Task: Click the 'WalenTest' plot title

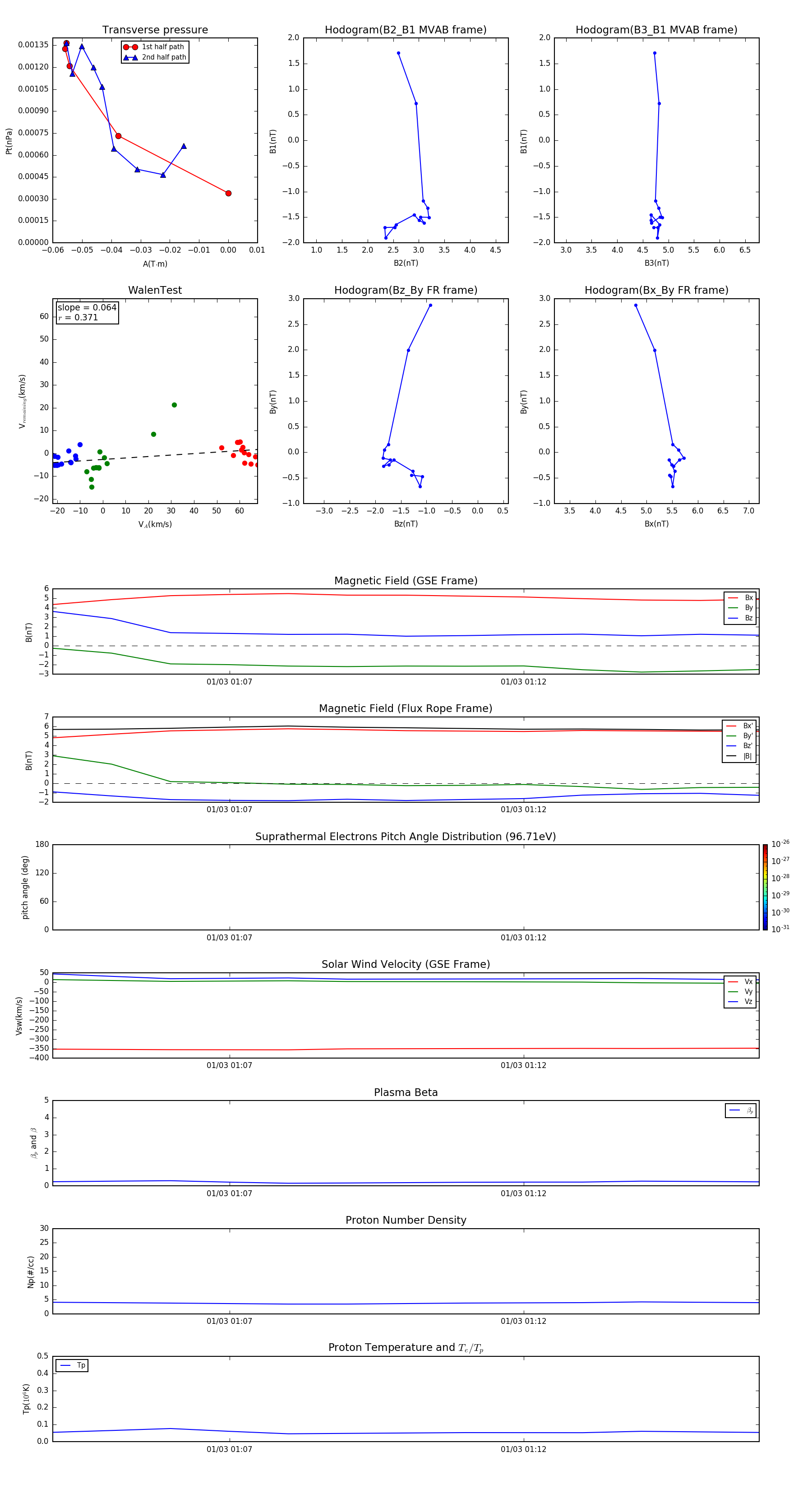Action: pyautogui.click(x=155, y=290)
